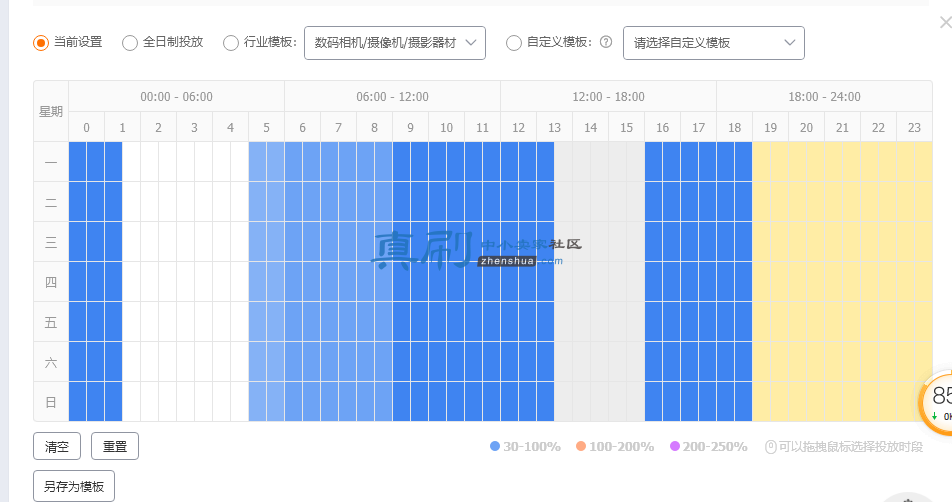Click the circular score widget showing 85
The height and width of the screenshot is (502, 952).
click(935, 402)
